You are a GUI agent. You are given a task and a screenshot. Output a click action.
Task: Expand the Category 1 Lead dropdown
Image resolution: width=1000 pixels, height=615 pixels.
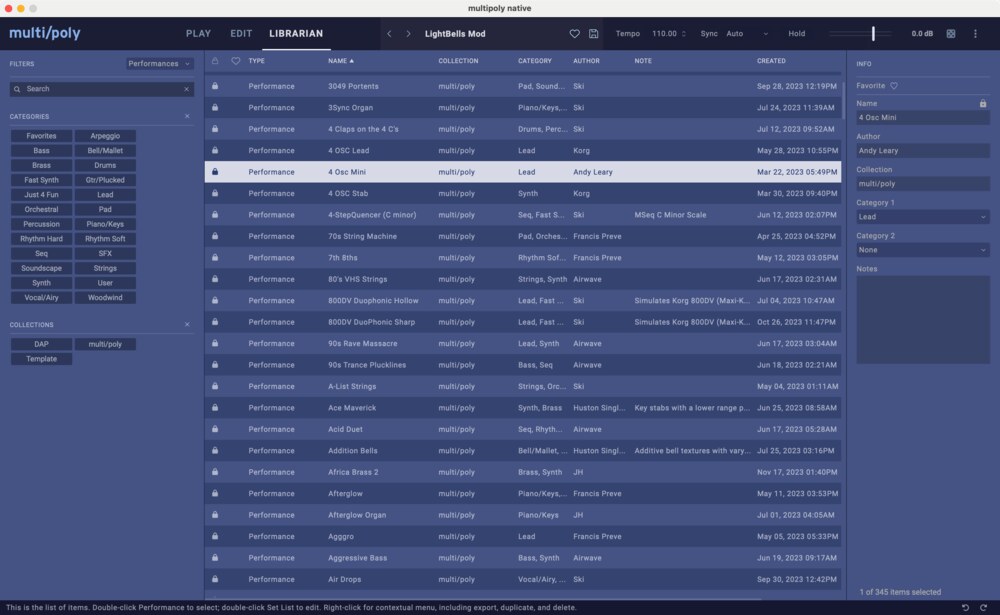pyautogui.click(x=922, y=217)
